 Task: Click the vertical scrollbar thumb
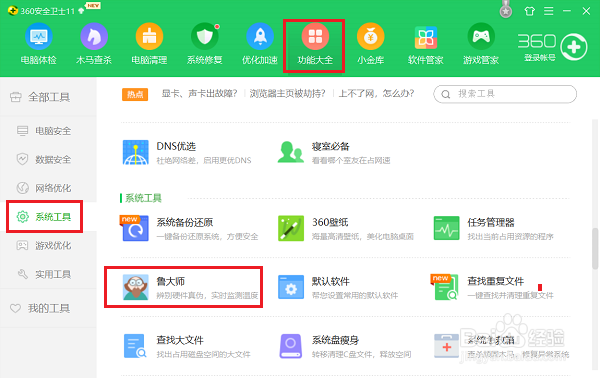[595, 249]
